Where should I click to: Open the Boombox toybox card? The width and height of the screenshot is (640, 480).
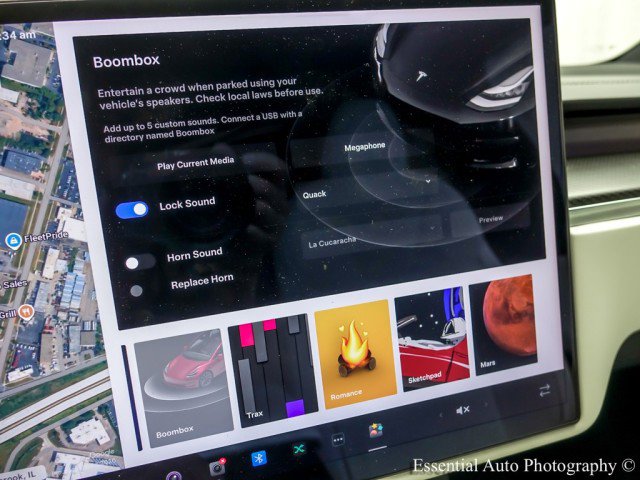tap(182, 388)
